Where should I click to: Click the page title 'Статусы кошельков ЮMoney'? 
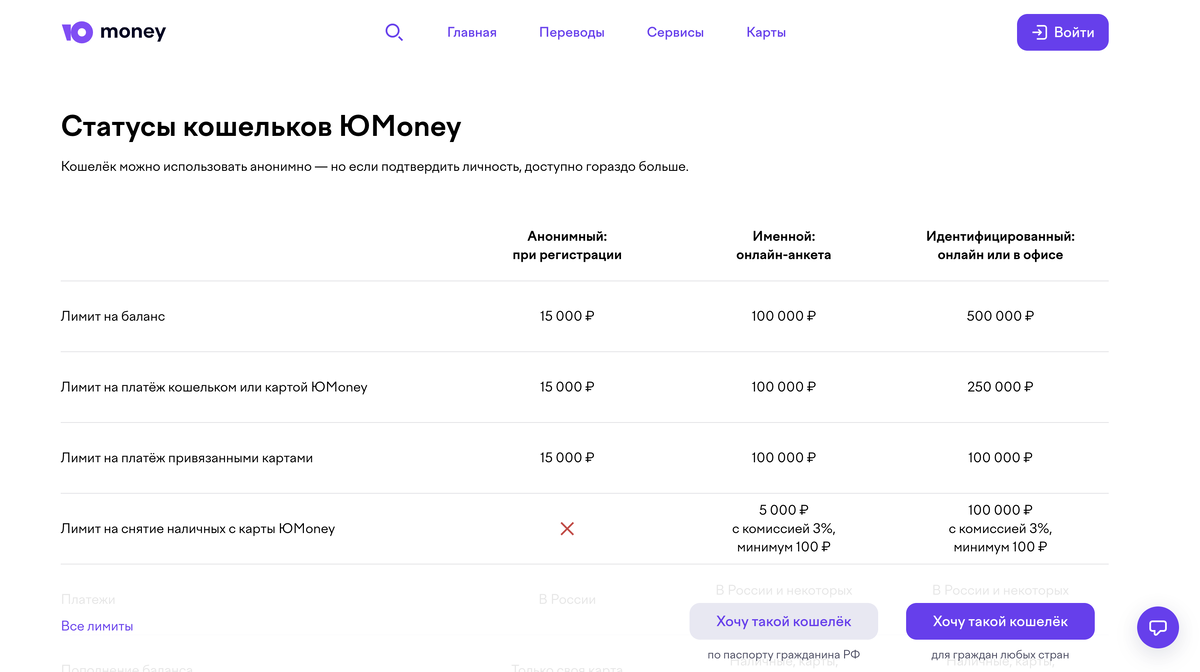pos(261,126)
